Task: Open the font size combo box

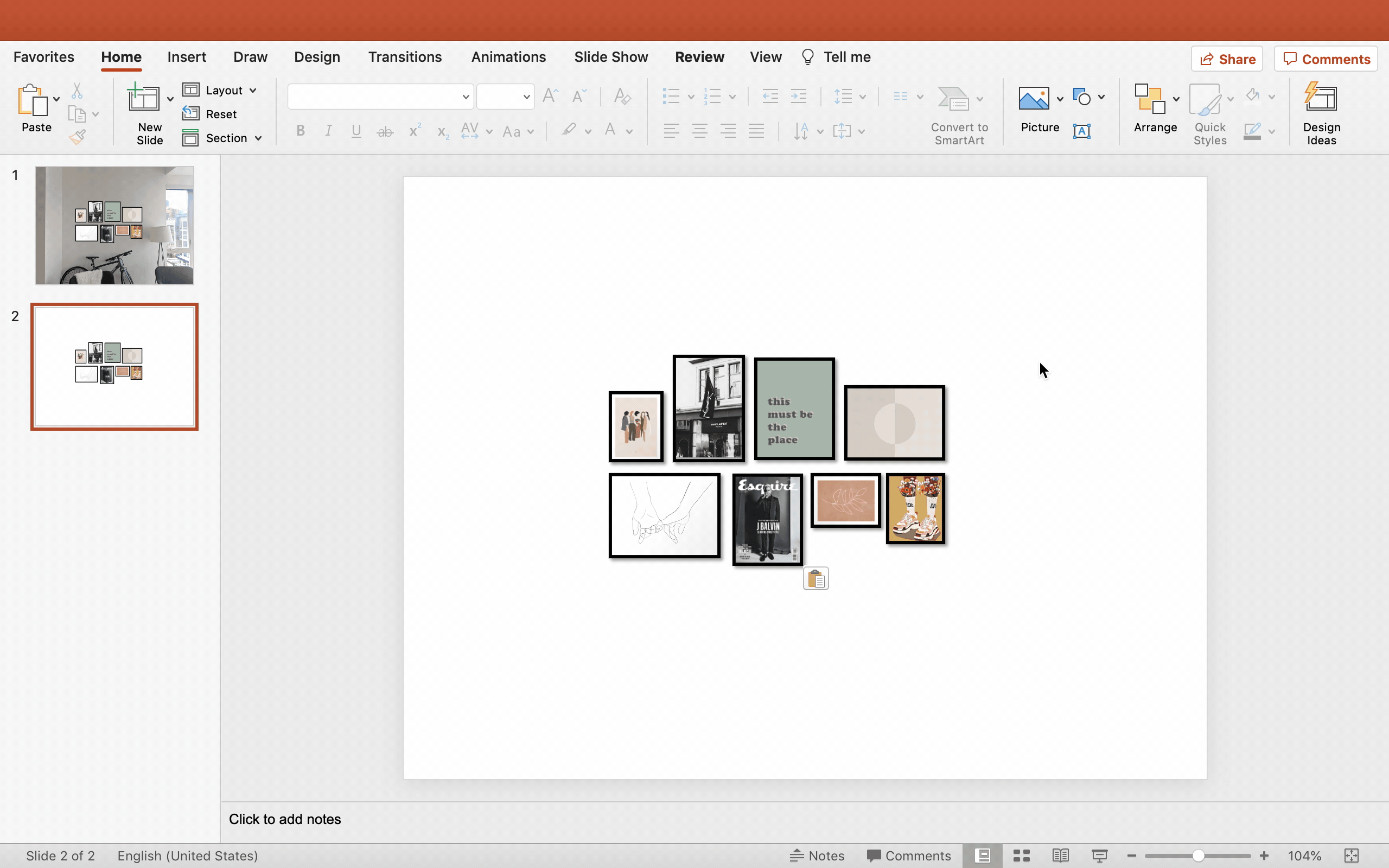Action: 505,97
